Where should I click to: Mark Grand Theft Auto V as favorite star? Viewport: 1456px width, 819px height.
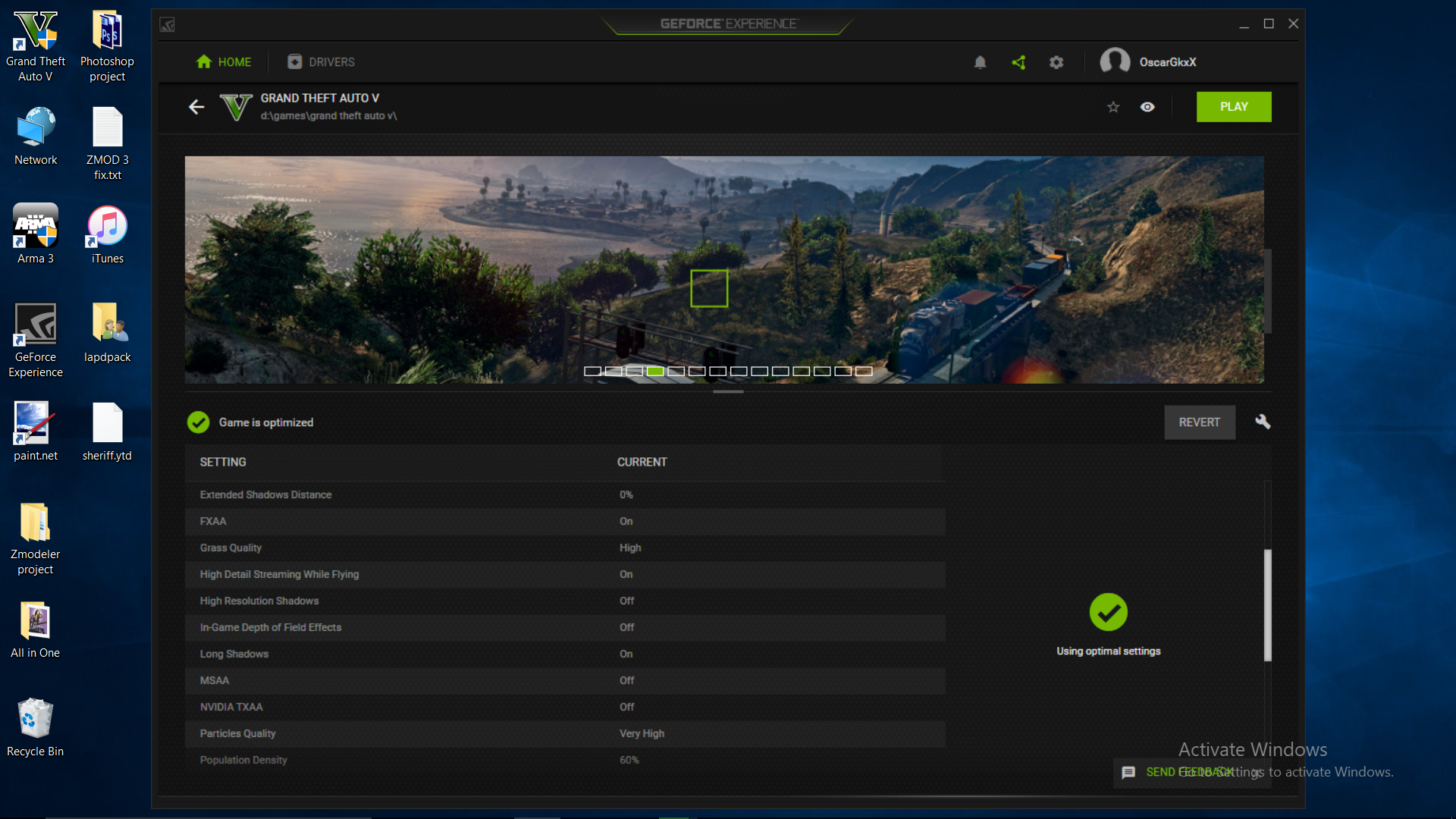point(1113,107)
